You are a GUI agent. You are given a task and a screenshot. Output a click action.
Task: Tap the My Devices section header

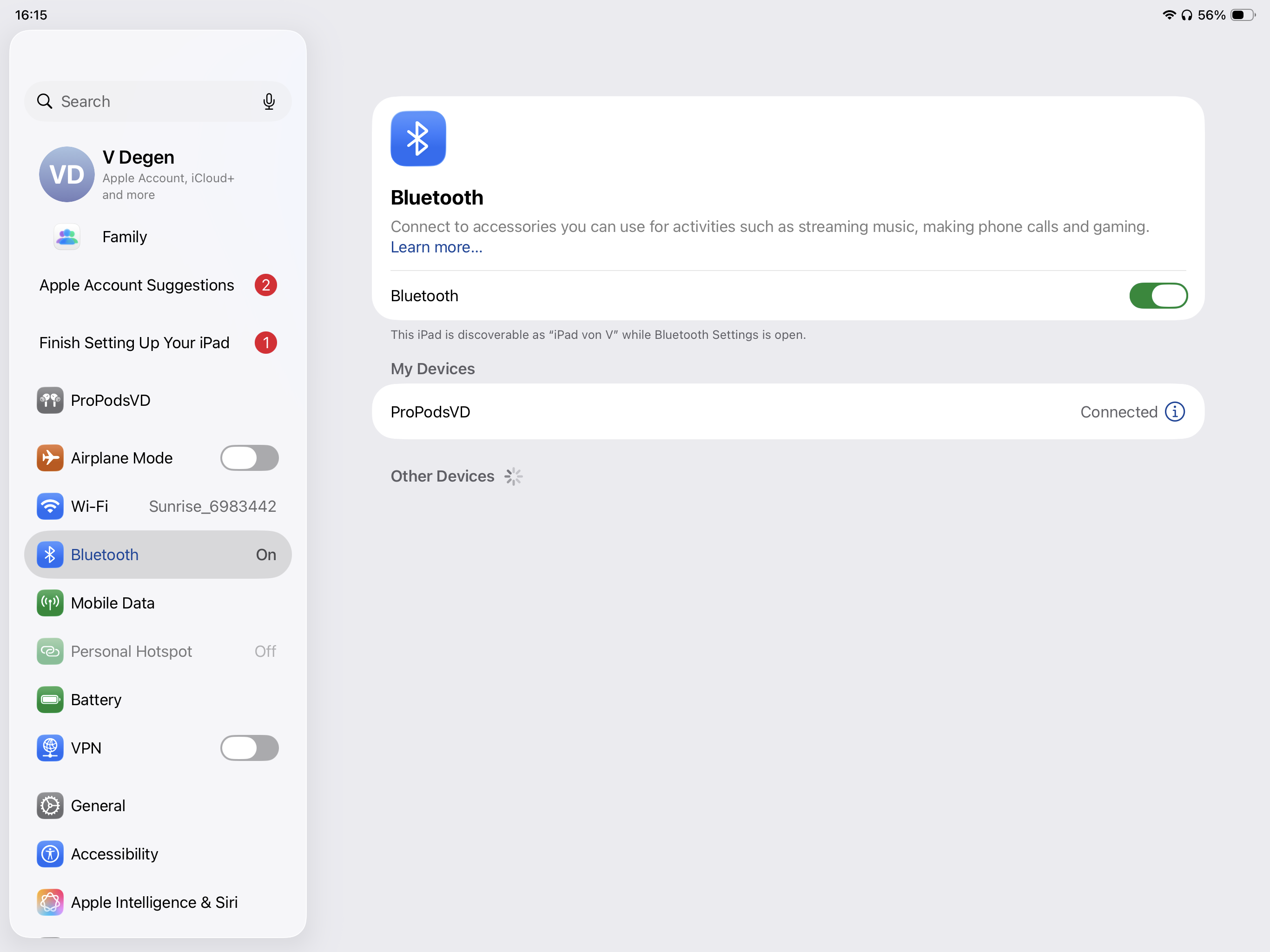point(432,369)
